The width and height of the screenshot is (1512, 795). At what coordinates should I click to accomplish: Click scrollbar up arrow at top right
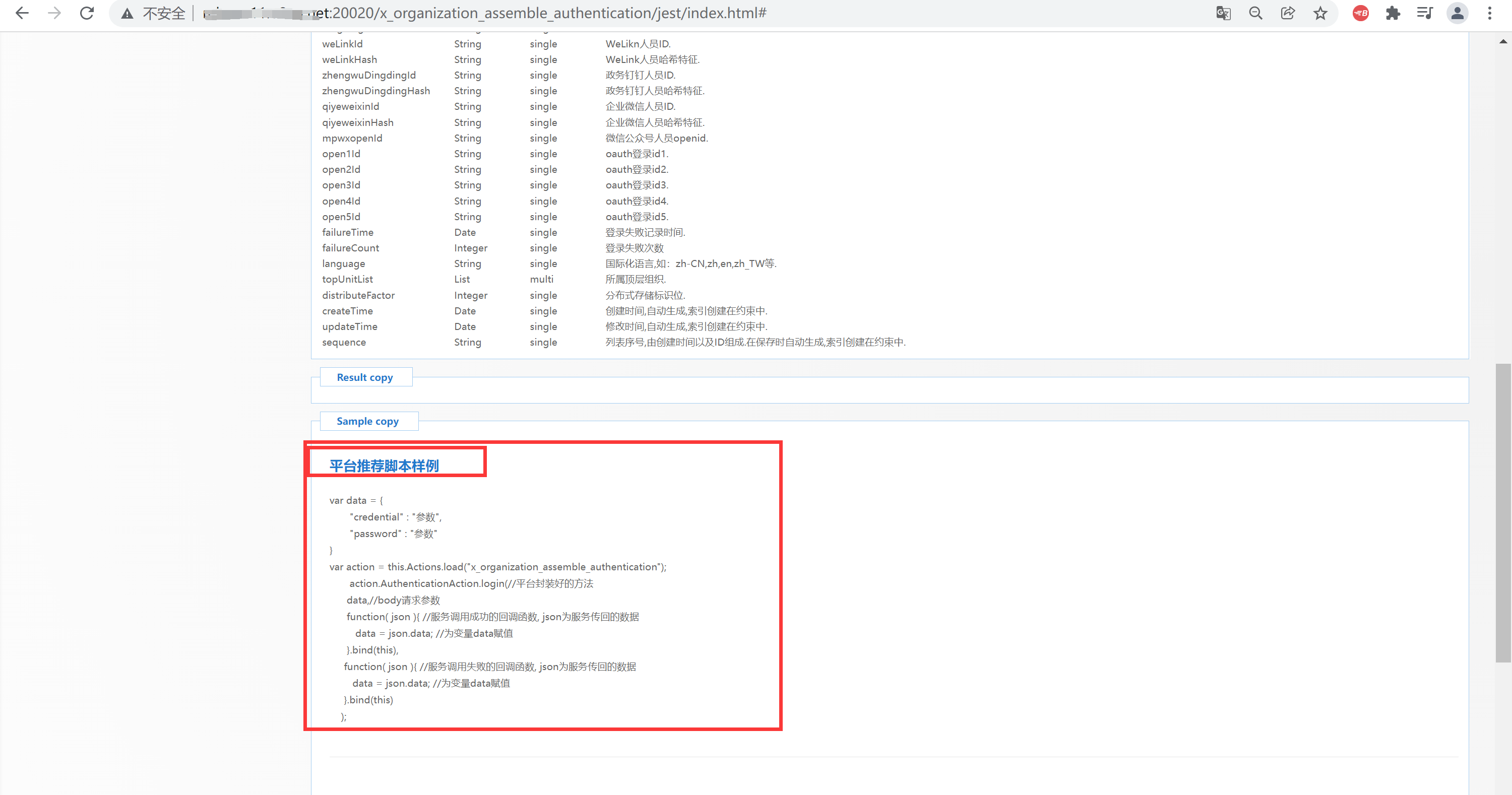click(1503, 42)
